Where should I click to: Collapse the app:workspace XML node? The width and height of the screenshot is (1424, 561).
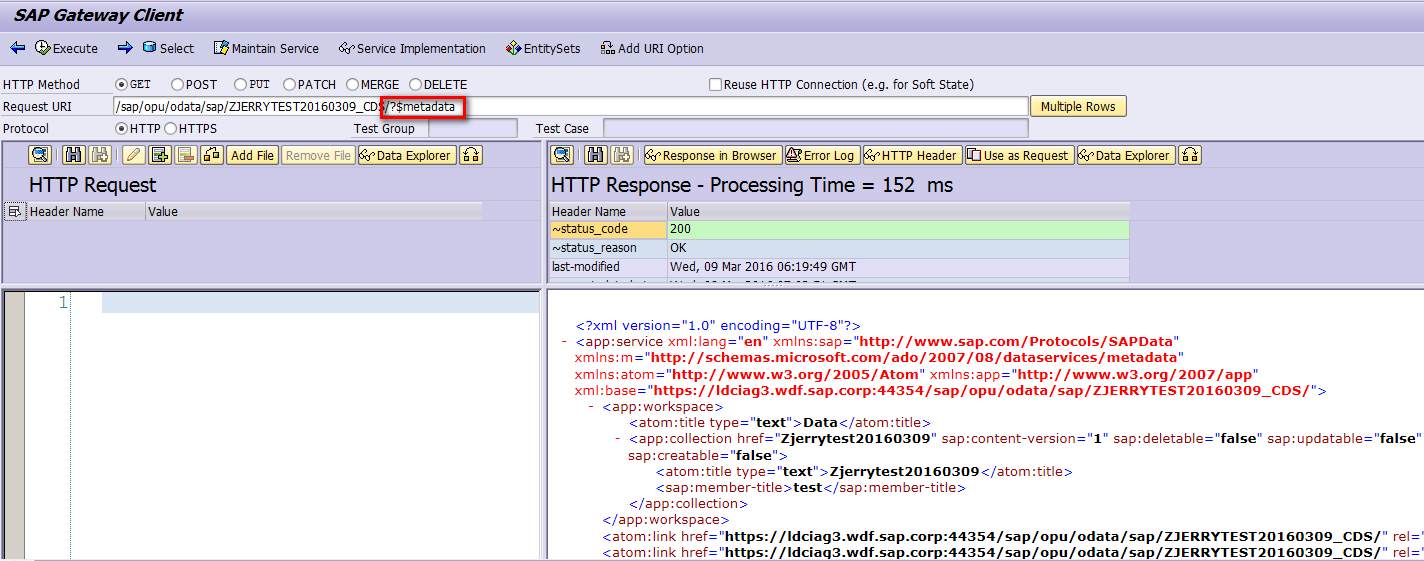coord(592,407)
